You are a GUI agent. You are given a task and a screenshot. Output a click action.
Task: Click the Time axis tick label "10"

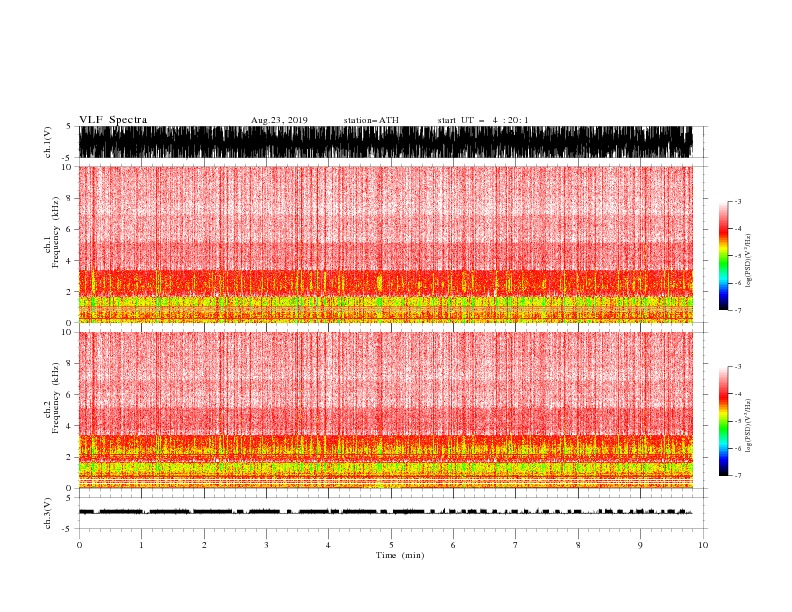(x=703, y=546)
